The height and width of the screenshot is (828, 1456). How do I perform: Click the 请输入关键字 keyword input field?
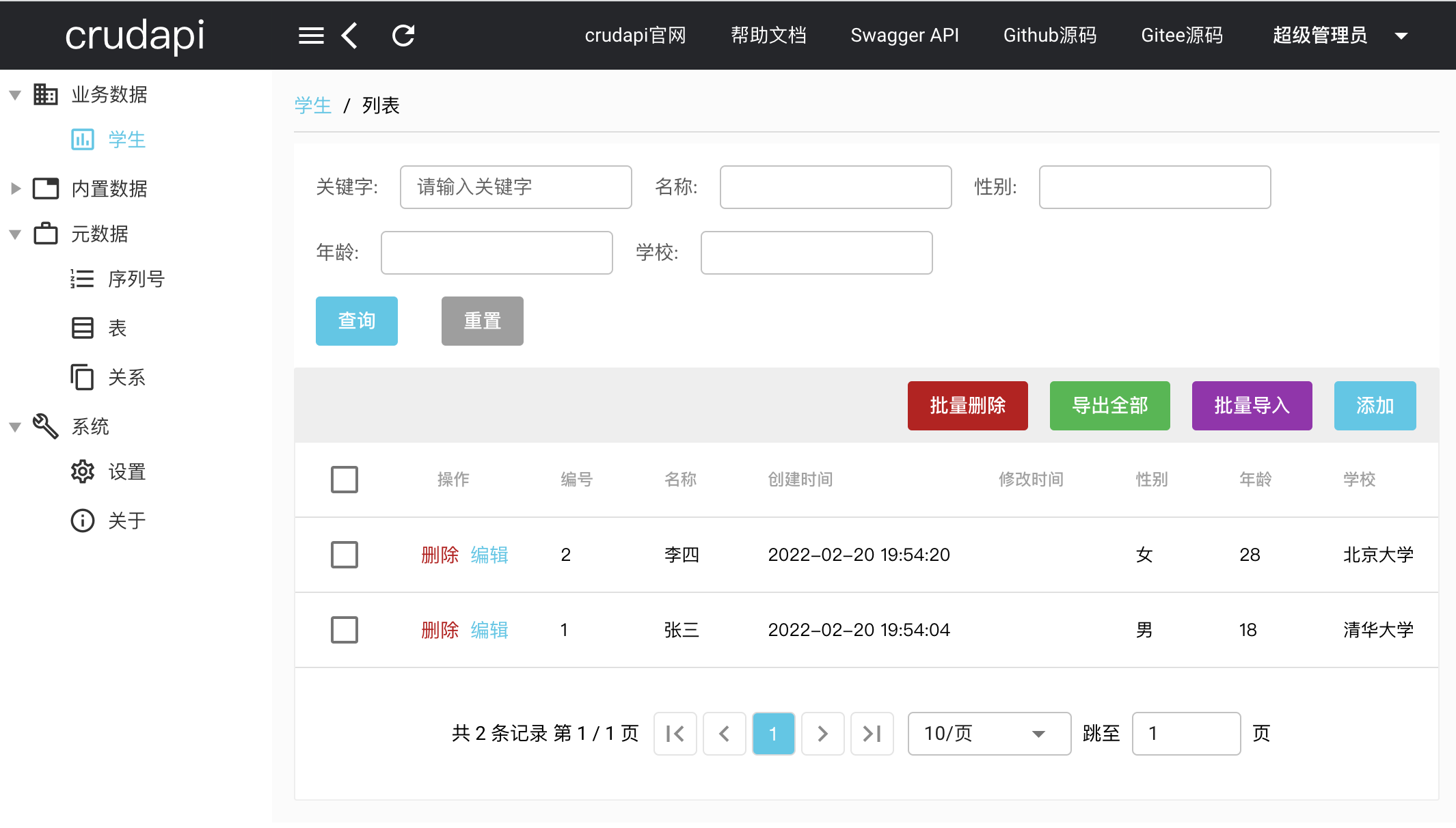[515, 187]
